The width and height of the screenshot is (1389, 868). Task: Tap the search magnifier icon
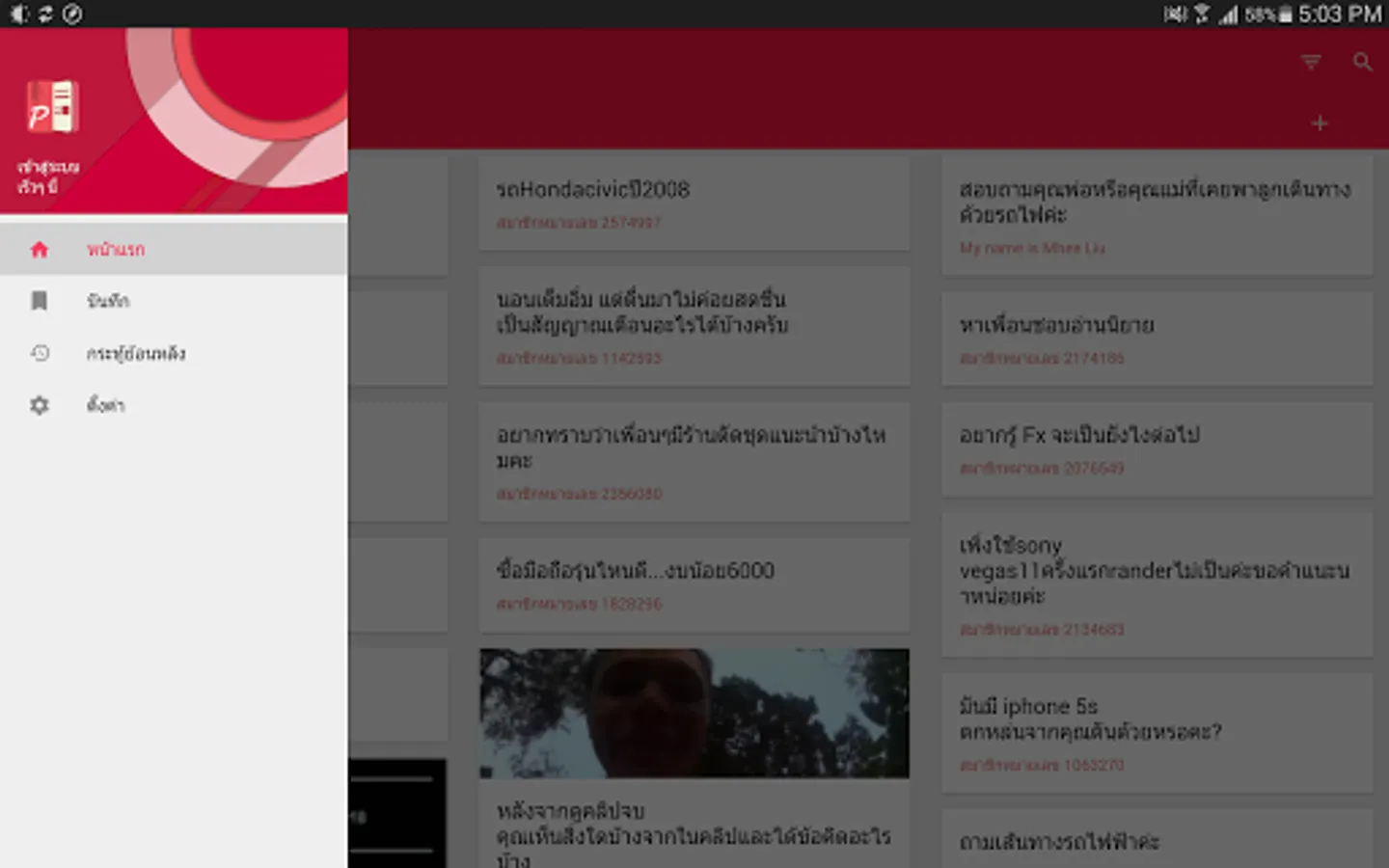pos(1362,63)
